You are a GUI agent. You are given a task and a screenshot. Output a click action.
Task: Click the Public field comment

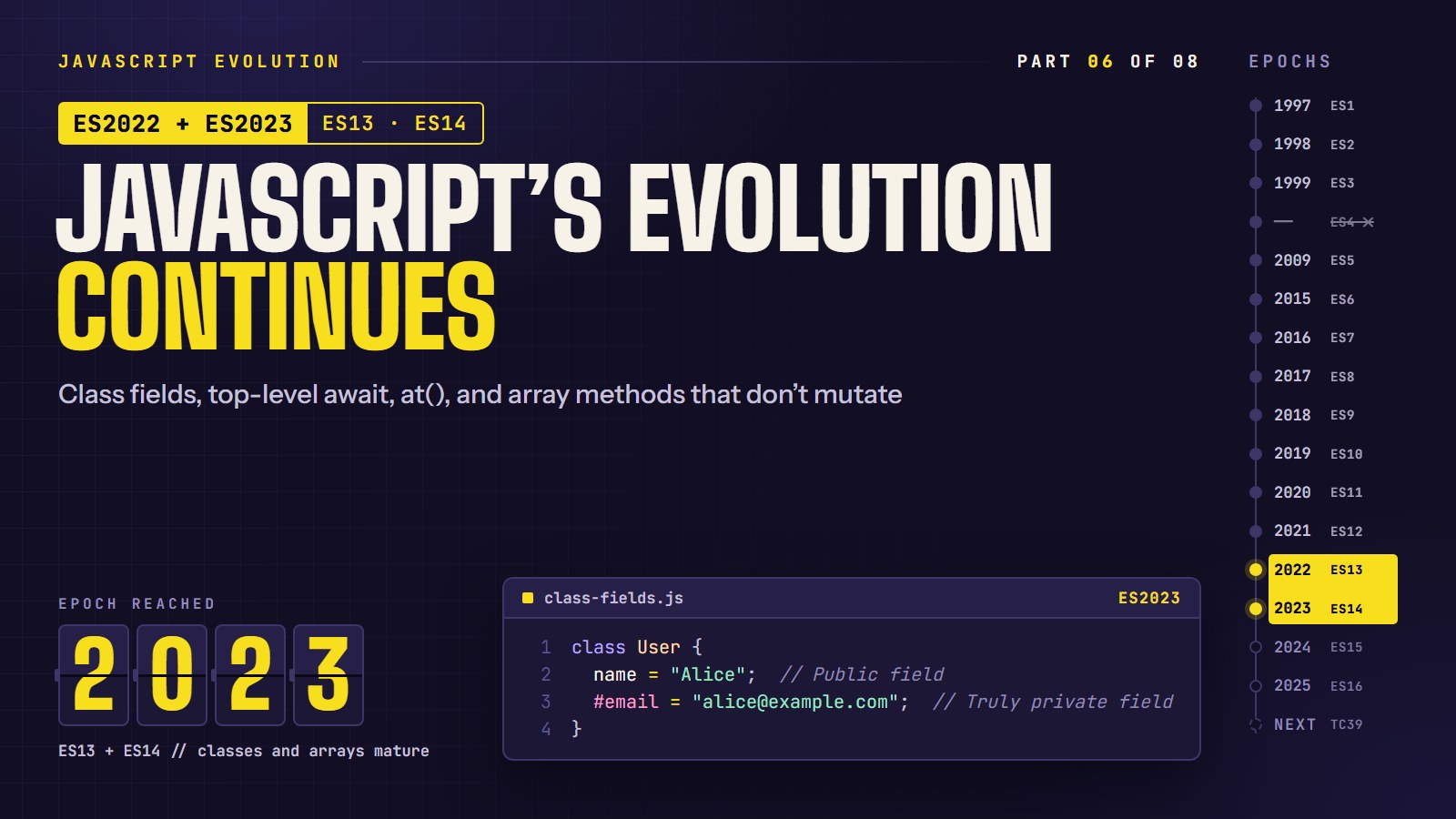click(x=862, y=674)
